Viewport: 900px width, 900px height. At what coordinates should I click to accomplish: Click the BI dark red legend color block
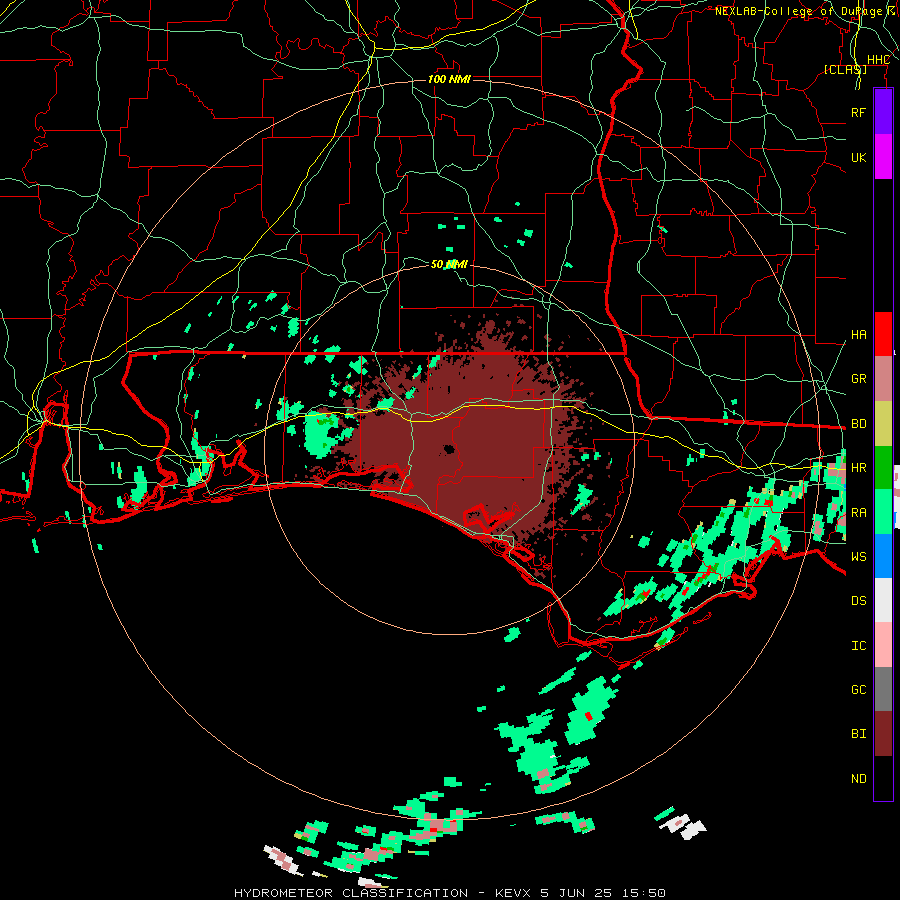(x=883, y=734)
